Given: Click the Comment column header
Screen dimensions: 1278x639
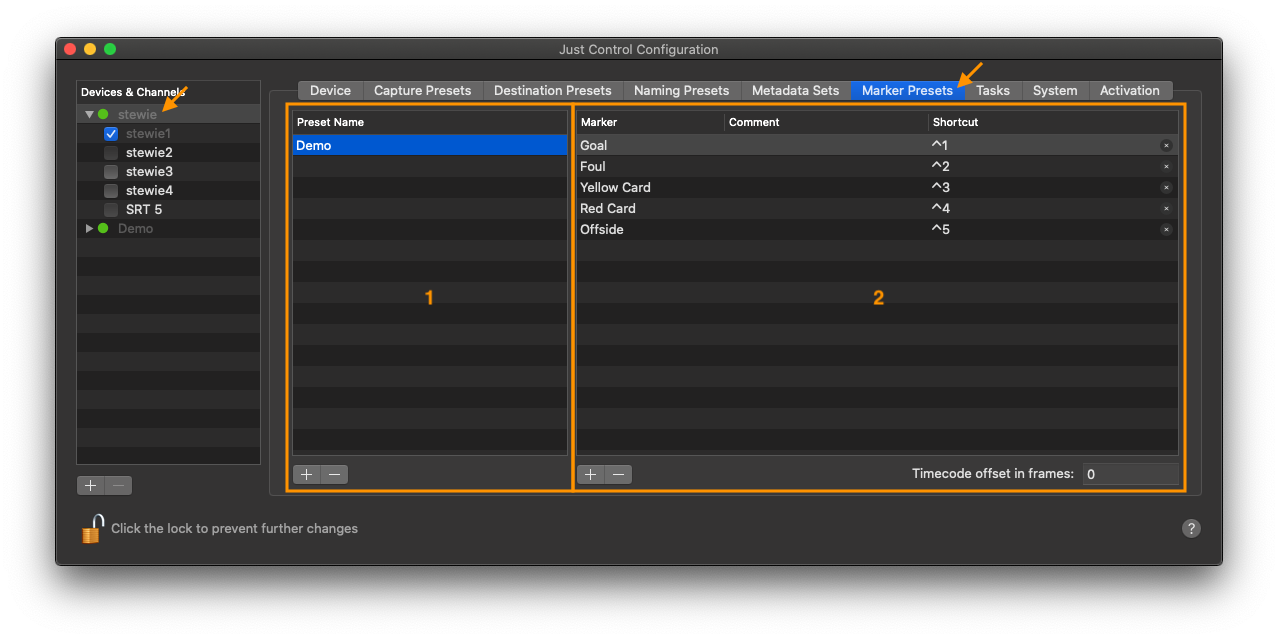Looking at the screenshot, I should coord(827,122).
